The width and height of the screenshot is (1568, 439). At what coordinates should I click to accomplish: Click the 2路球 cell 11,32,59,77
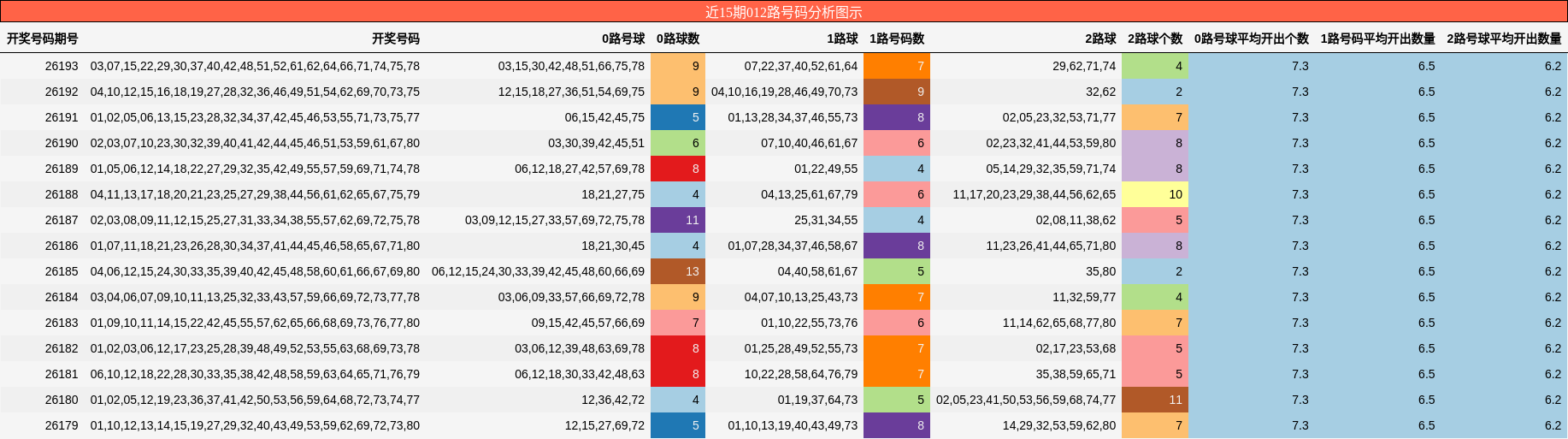pos(1084,297)
